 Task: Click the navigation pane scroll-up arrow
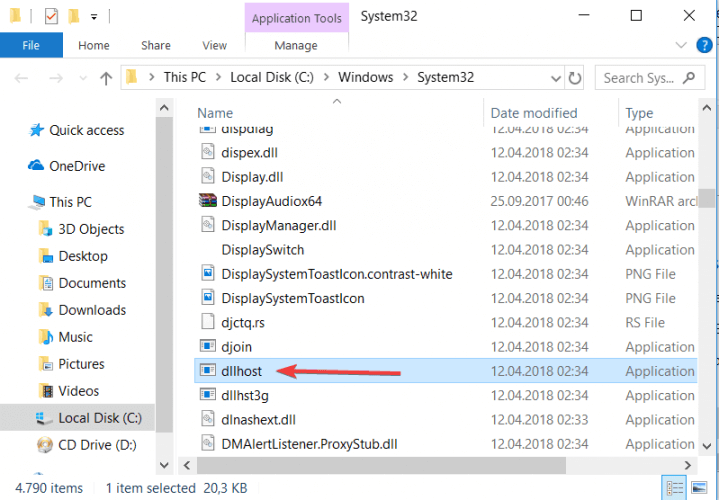[164, 108]
